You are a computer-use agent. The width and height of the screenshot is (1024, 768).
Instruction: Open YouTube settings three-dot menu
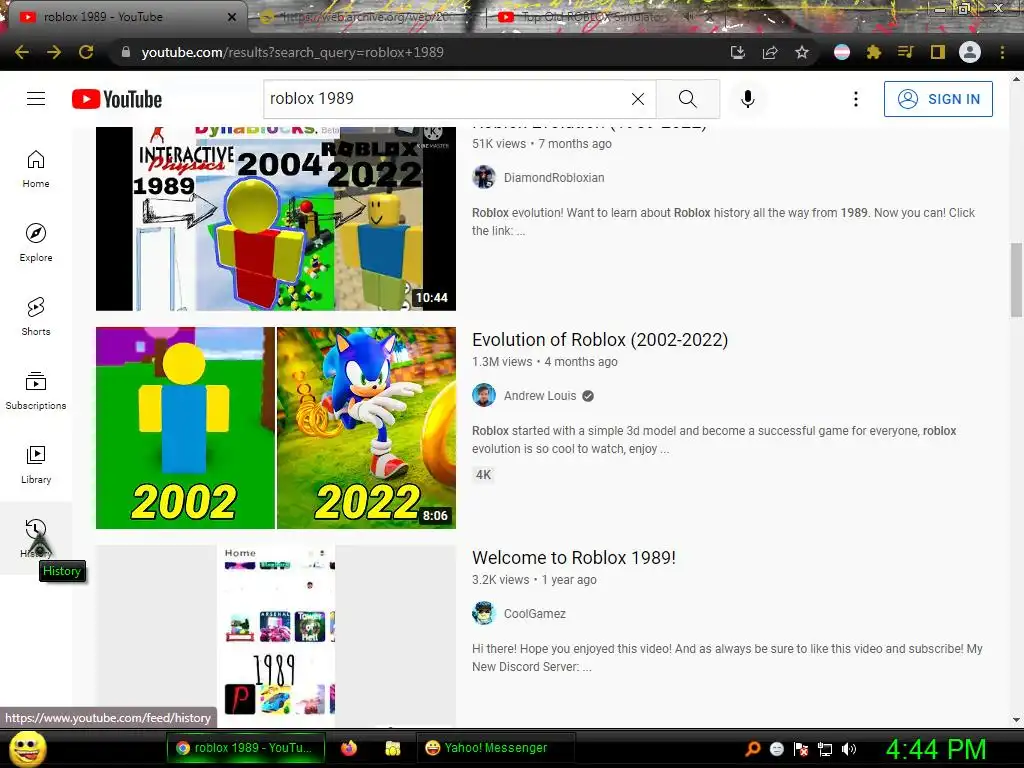coord(856,99)
